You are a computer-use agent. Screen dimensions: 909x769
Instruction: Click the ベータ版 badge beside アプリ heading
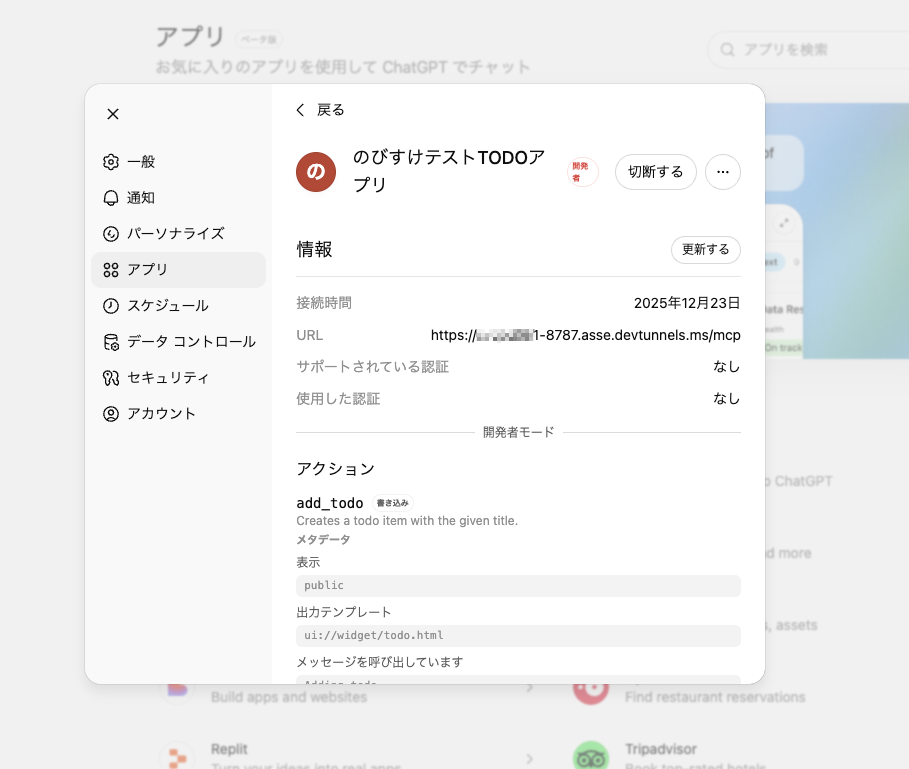coord(259,39)
